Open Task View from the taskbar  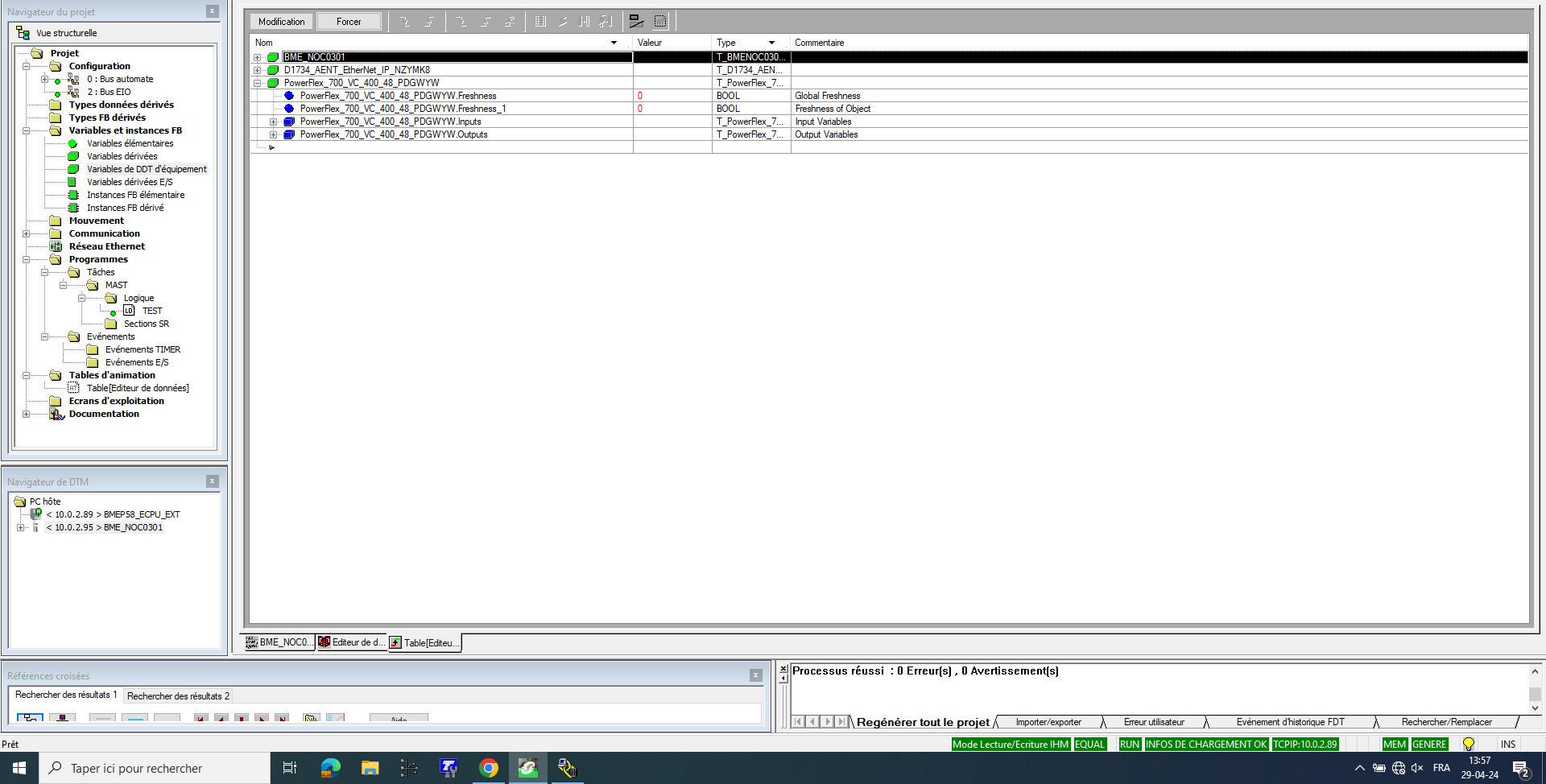[x=290, y=768]
